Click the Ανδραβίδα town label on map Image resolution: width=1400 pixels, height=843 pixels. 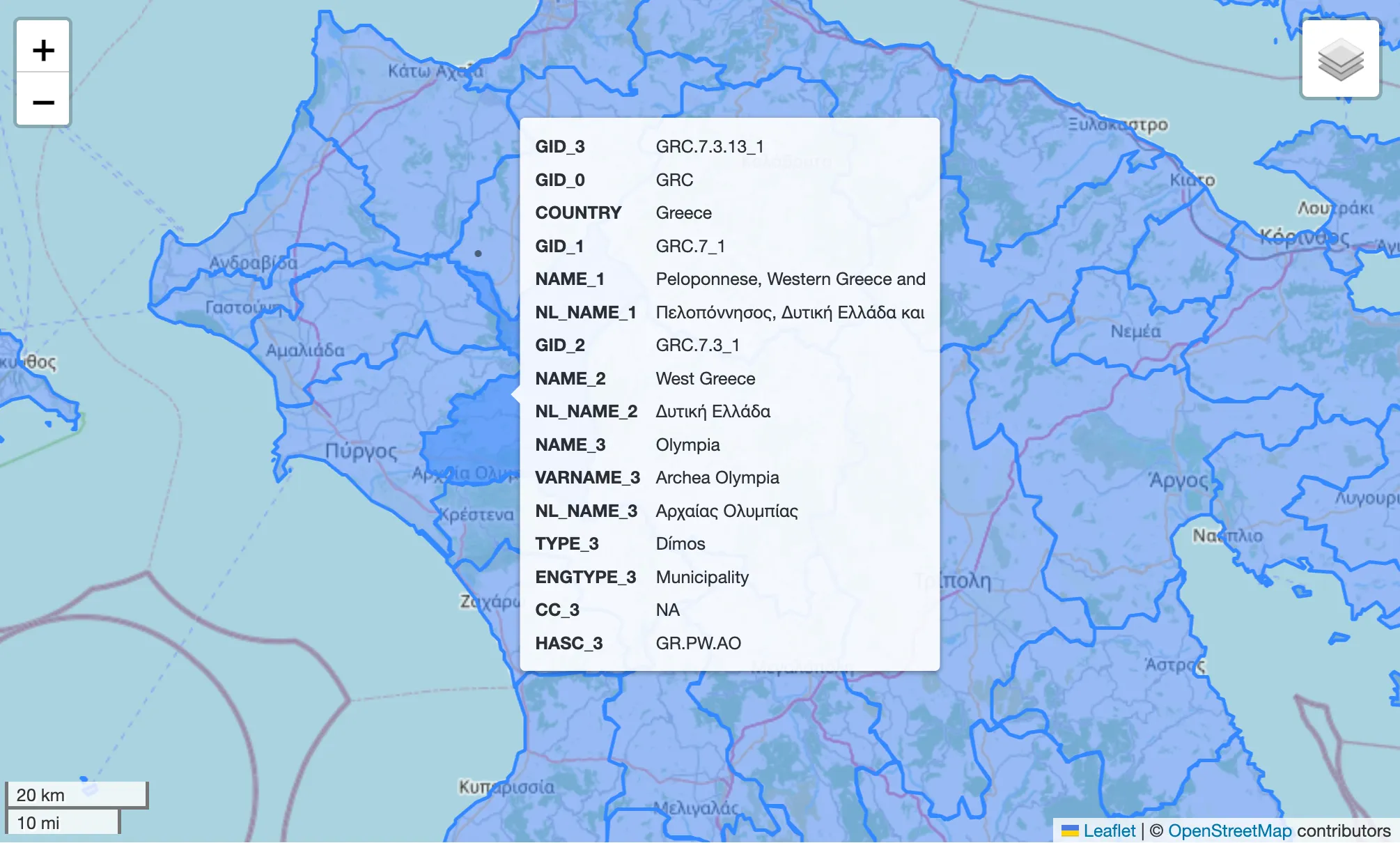click(x=254, y=263)
